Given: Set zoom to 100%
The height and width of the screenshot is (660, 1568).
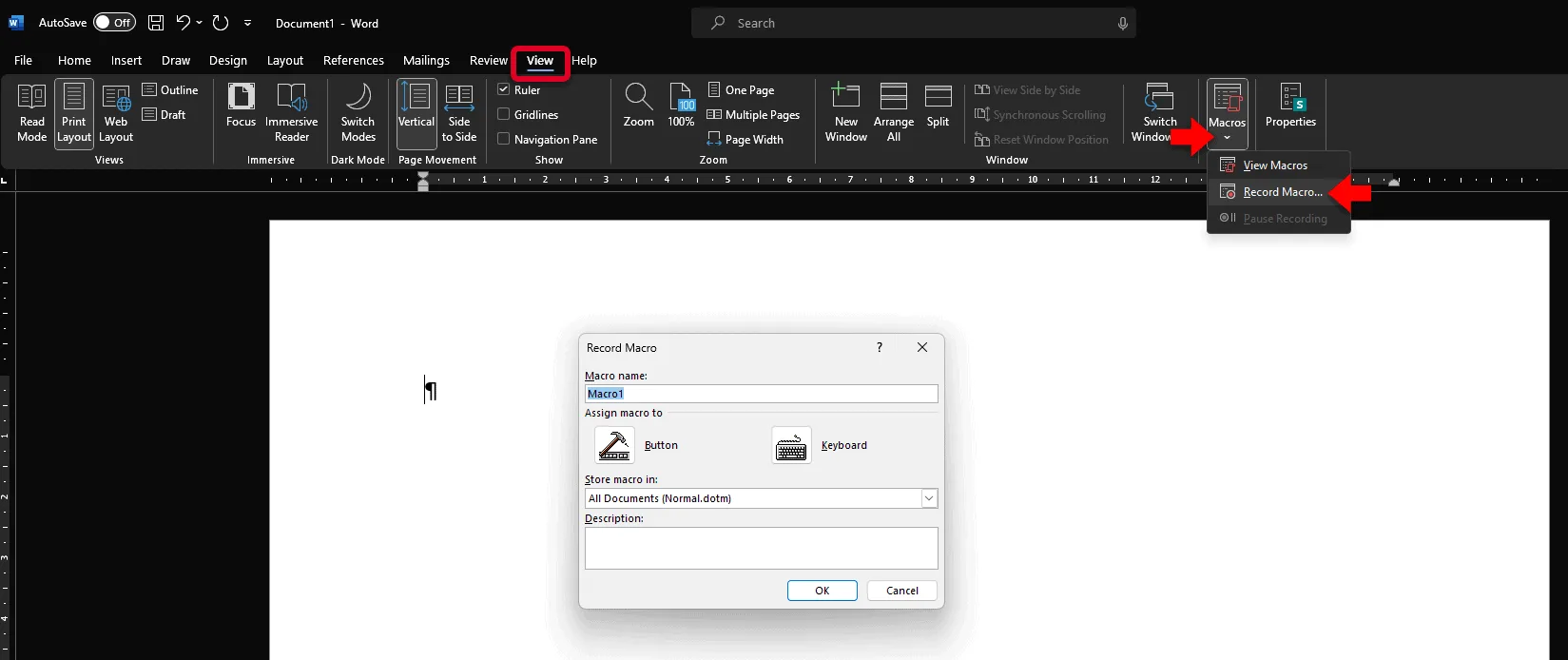Looking at the screenshot, I should [681, 106].
